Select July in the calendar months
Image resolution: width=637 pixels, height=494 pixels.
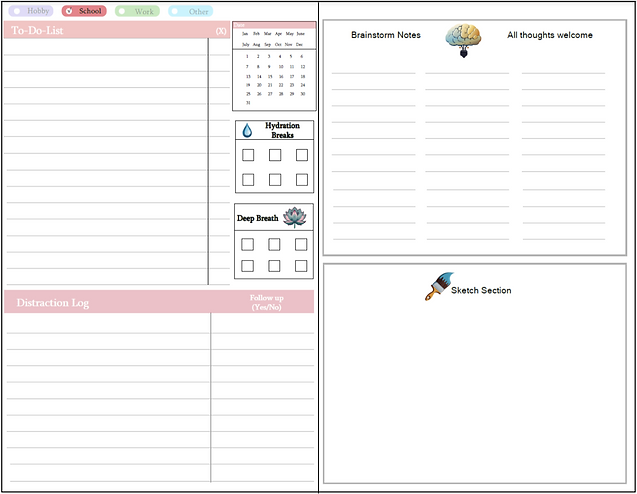click(245, 44)
